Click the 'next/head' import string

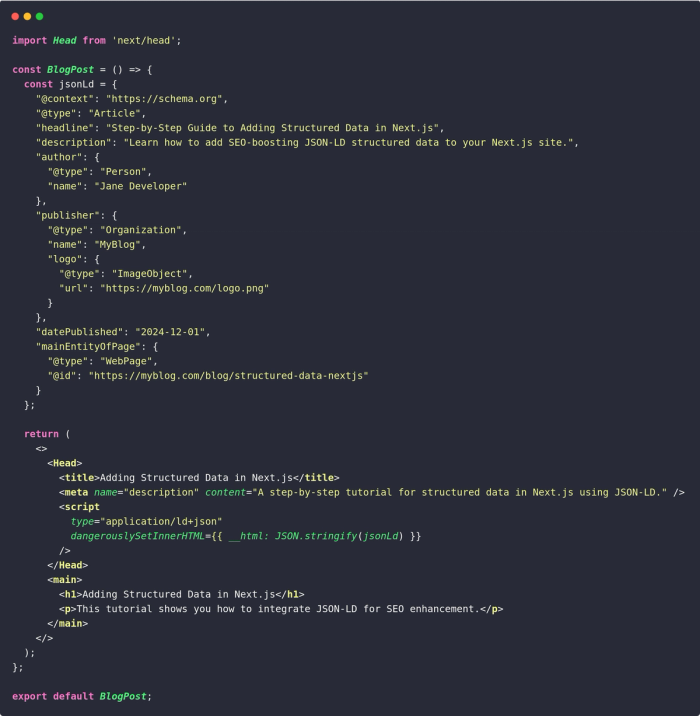click(x=143, y=40)
